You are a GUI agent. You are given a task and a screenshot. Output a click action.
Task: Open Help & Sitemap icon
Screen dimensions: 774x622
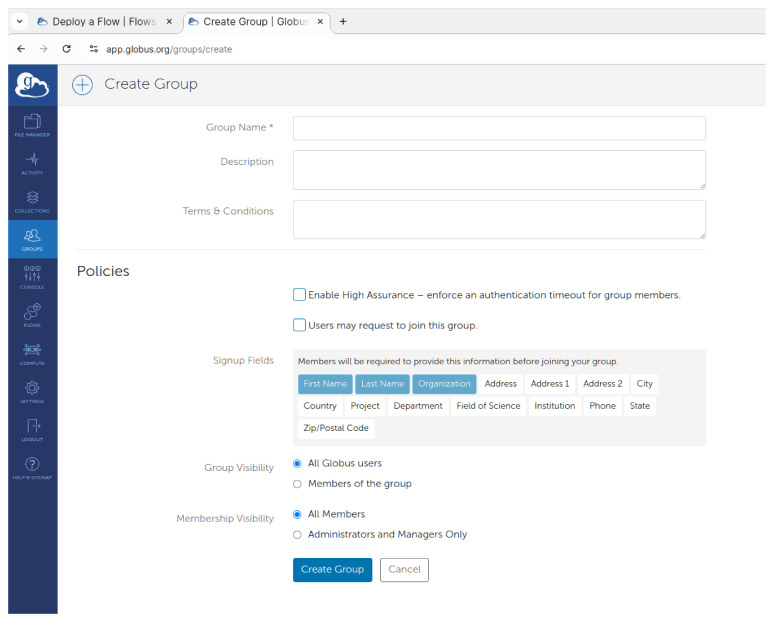(32, 467)
